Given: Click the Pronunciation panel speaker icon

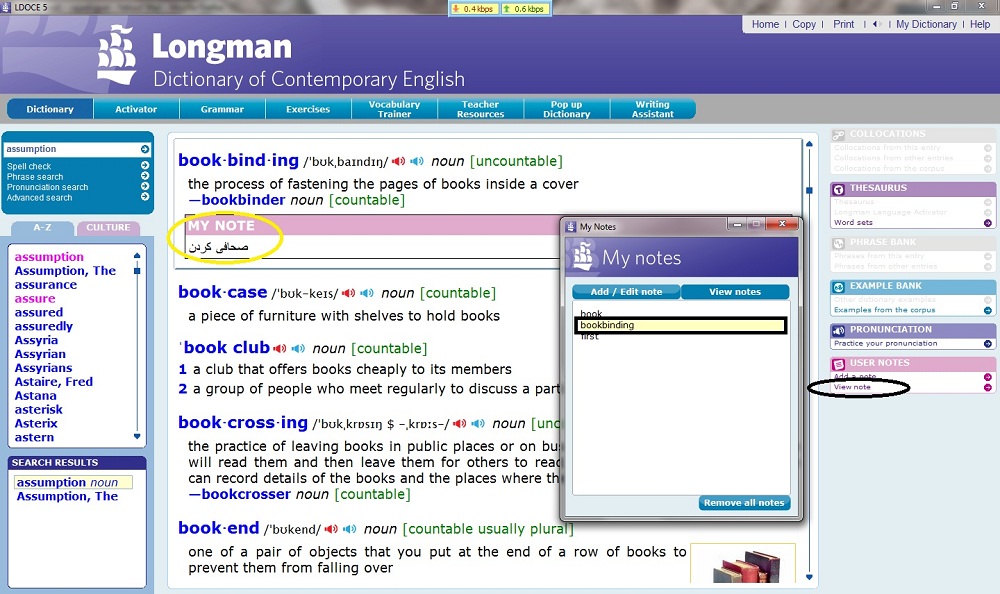Looking at the screenshot, I should (x=837, y=330).
